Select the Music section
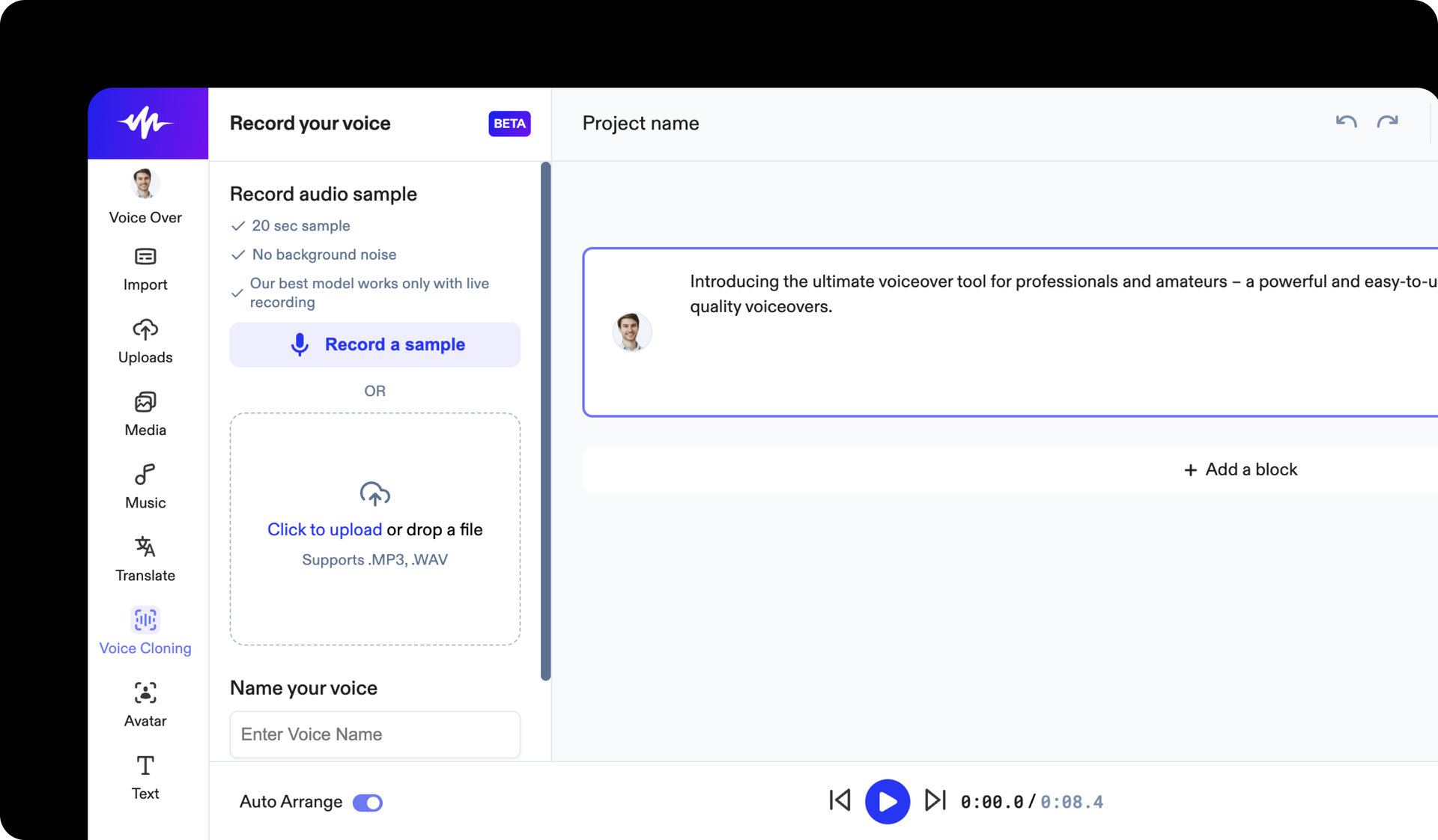The height and width of the screenshot is (840, 1438). [145, 486]
